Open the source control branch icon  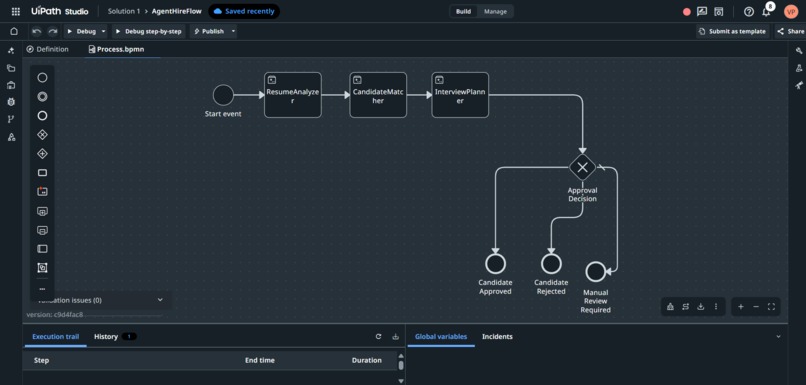pos(11,119)
